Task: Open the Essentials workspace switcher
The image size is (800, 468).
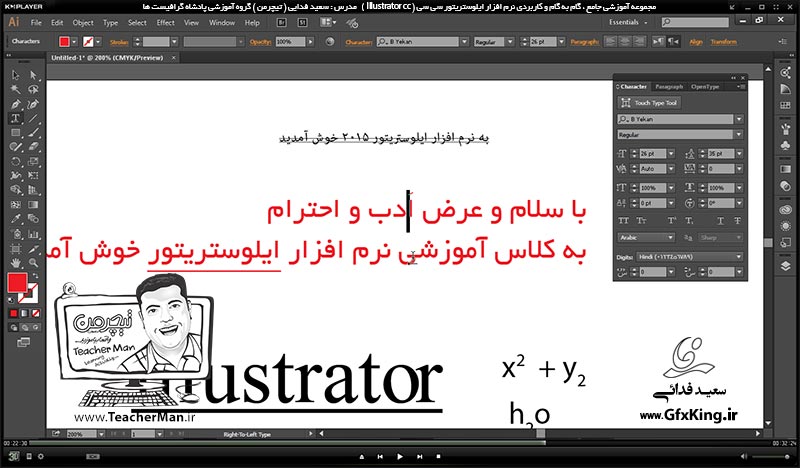Action: click(628, 22)
